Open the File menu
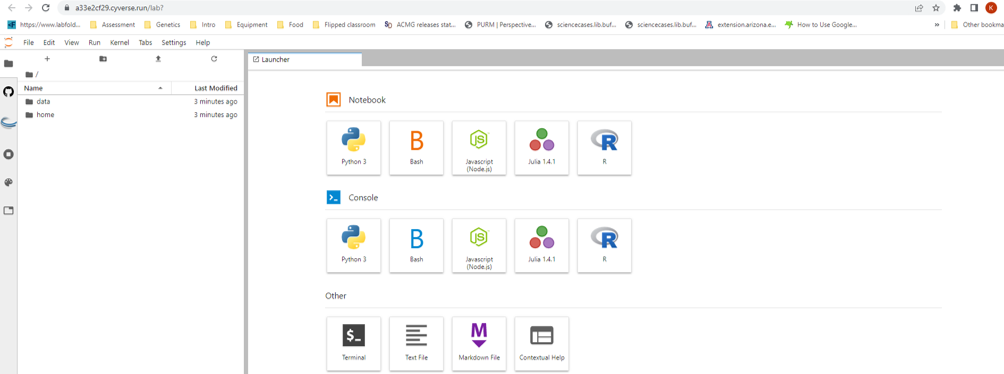The image size is (1004, 374). [28, 43]
